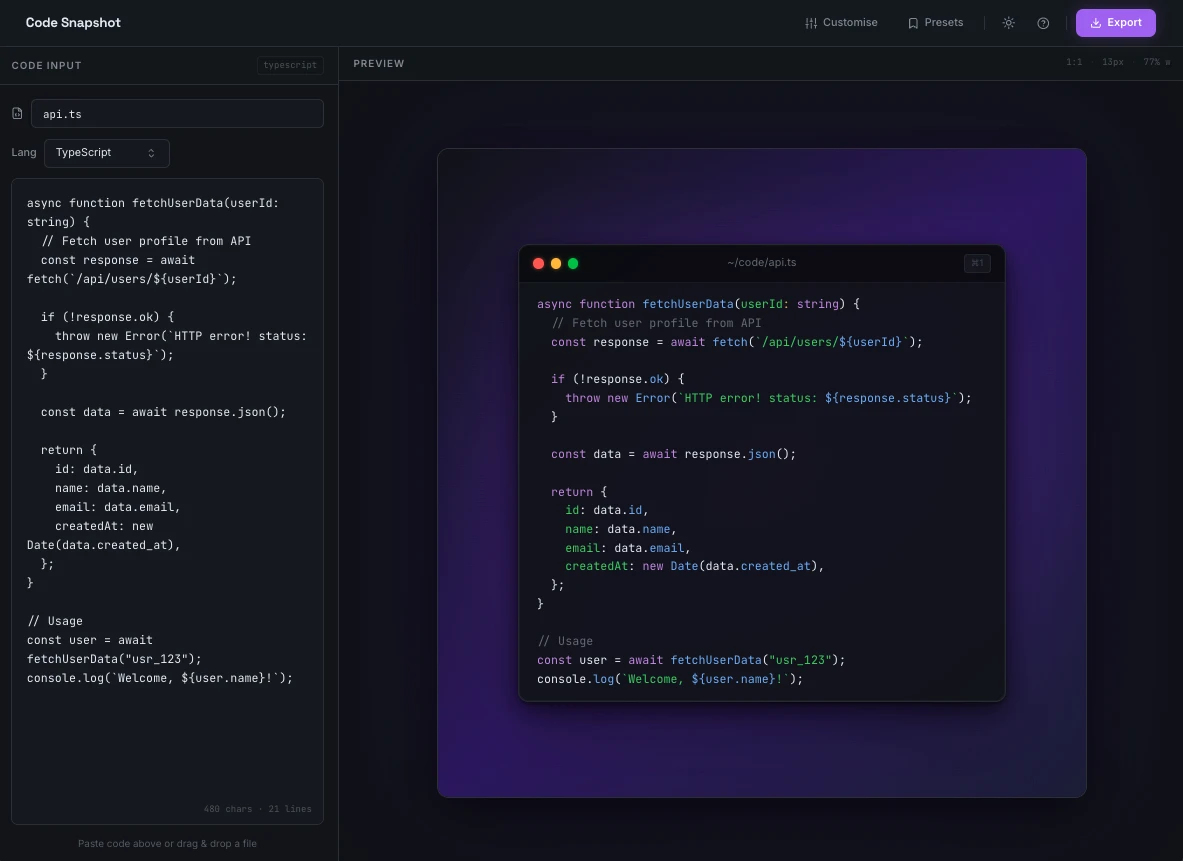This screenshot has height=861, width=1183.
Task: Click 'const data = await response.json();' in preview
Action: click(674, 454)
